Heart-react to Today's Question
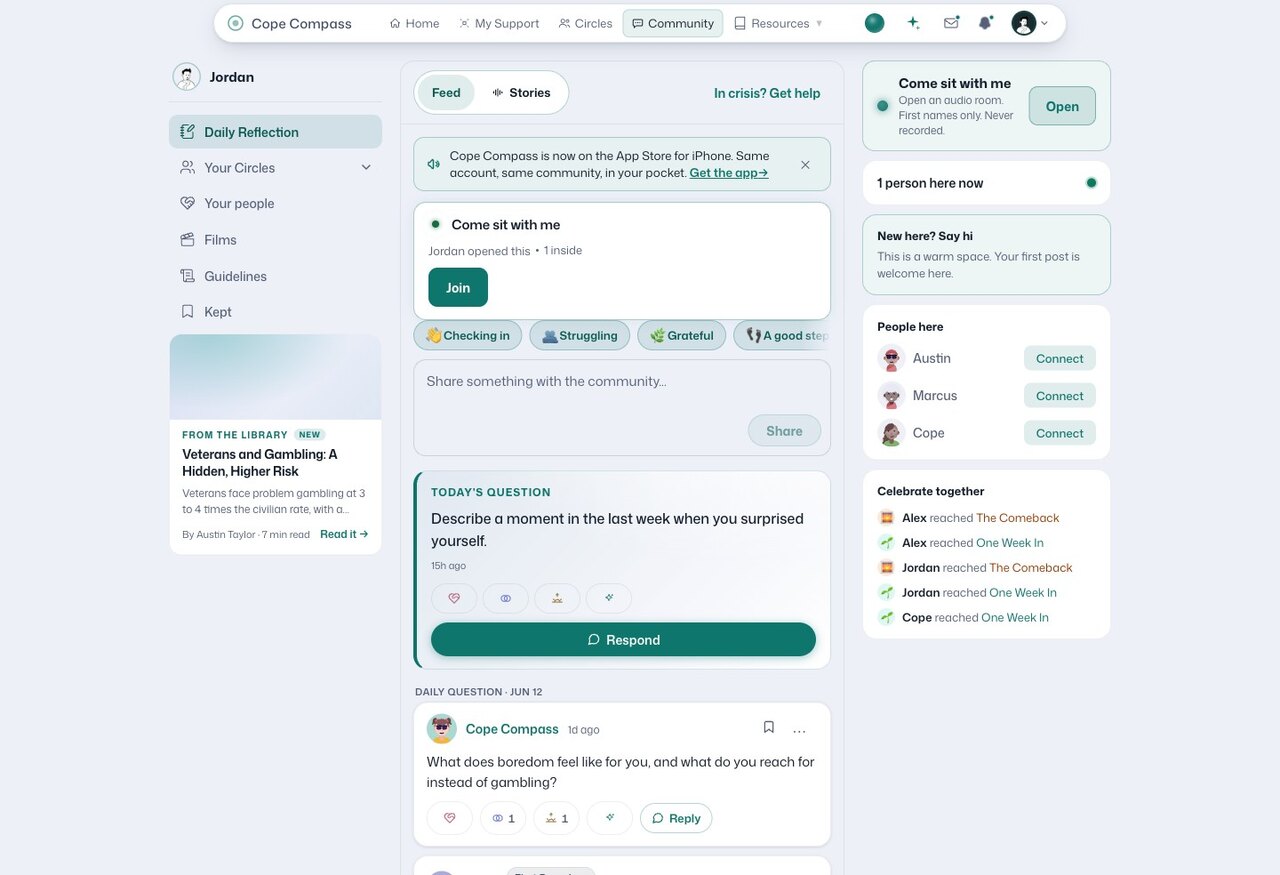Image resolution: width=1280 pixels, height=875 pixels. 454,598
